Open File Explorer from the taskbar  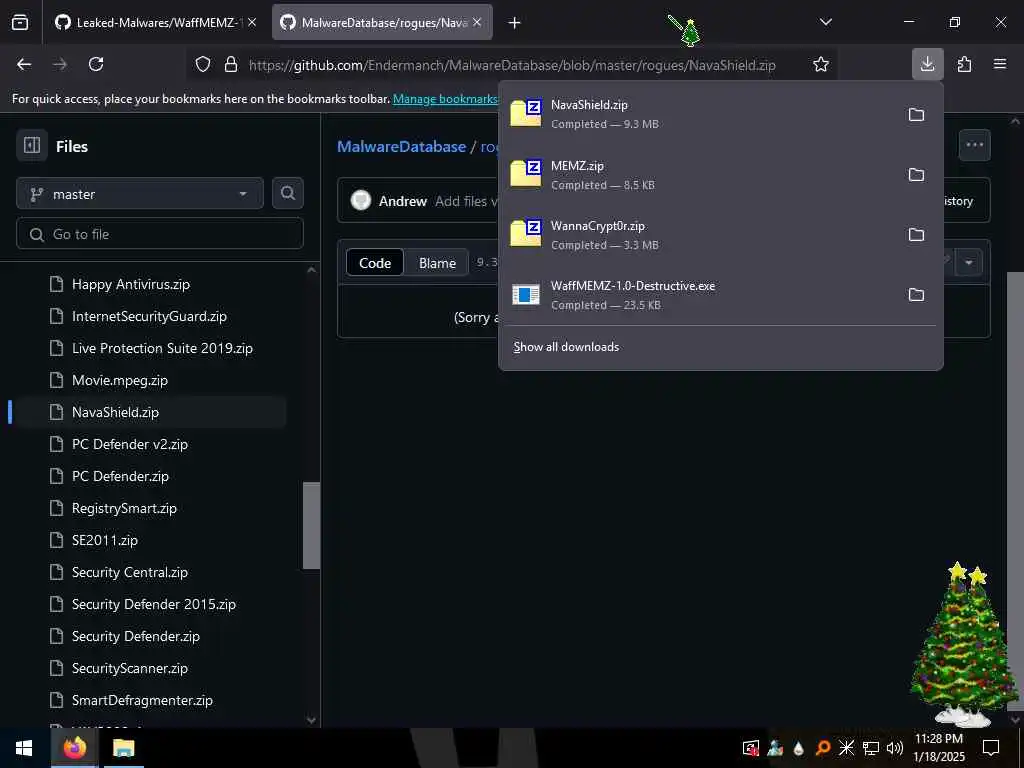click(x=123, y=748)
